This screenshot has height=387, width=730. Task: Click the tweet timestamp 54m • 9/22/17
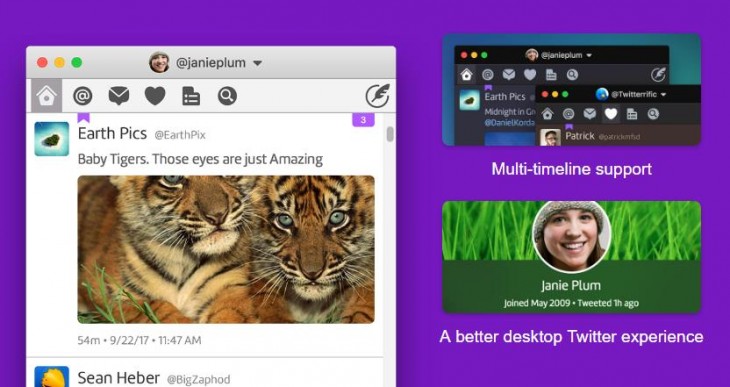point(139,340)
